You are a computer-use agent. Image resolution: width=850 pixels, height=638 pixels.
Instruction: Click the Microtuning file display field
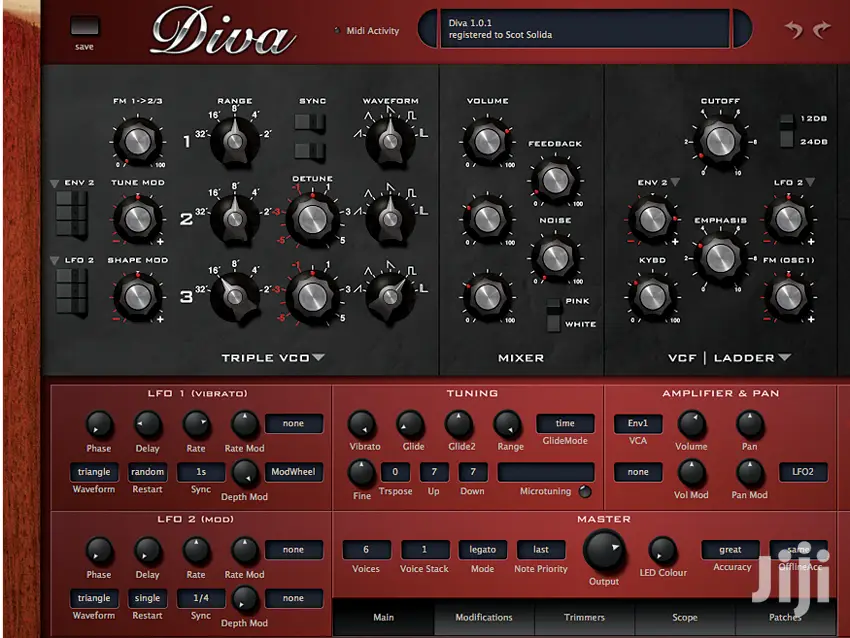(545, 472)
